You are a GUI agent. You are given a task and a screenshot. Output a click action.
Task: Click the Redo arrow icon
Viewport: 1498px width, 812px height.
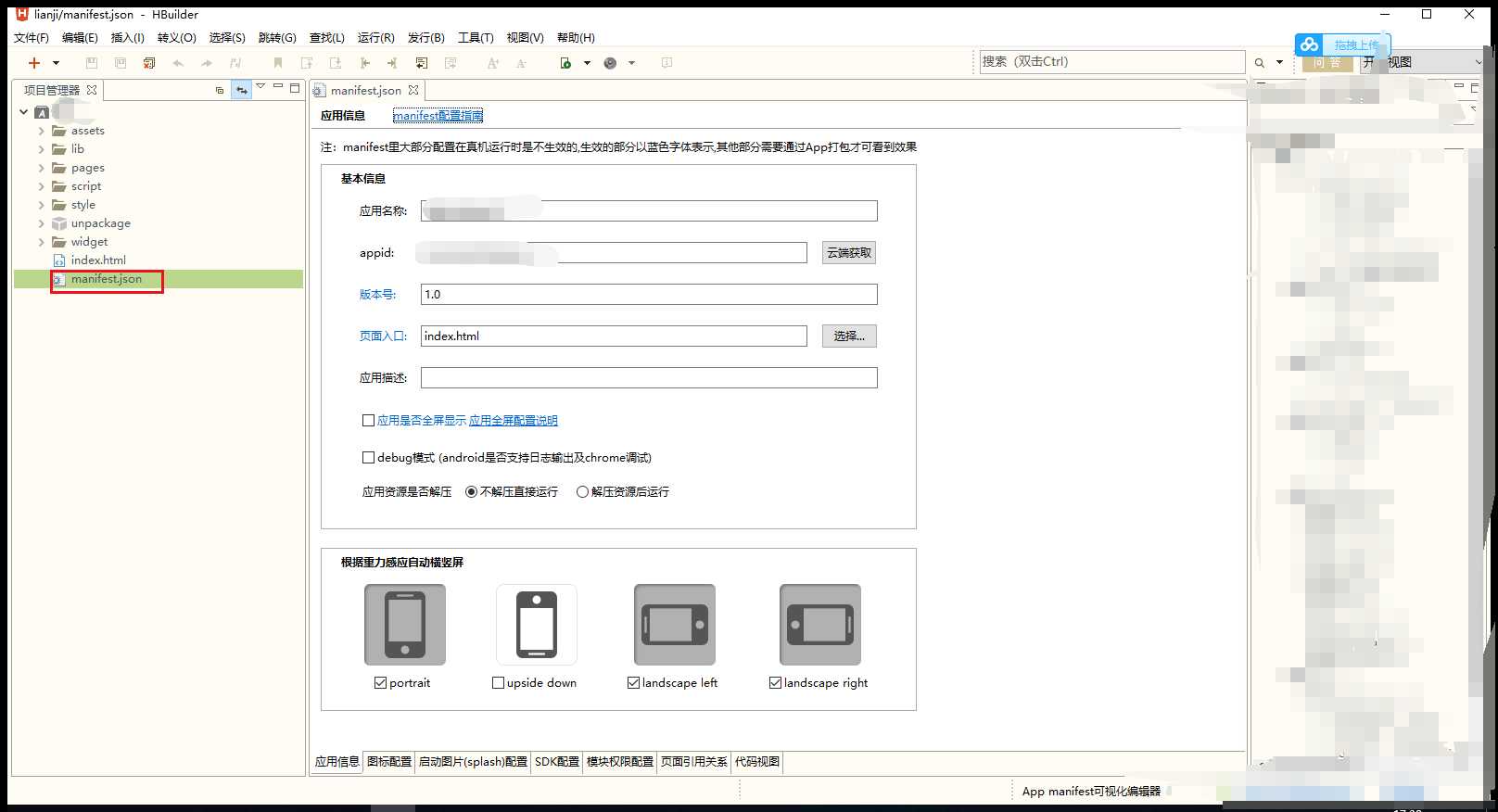[207, 63]
